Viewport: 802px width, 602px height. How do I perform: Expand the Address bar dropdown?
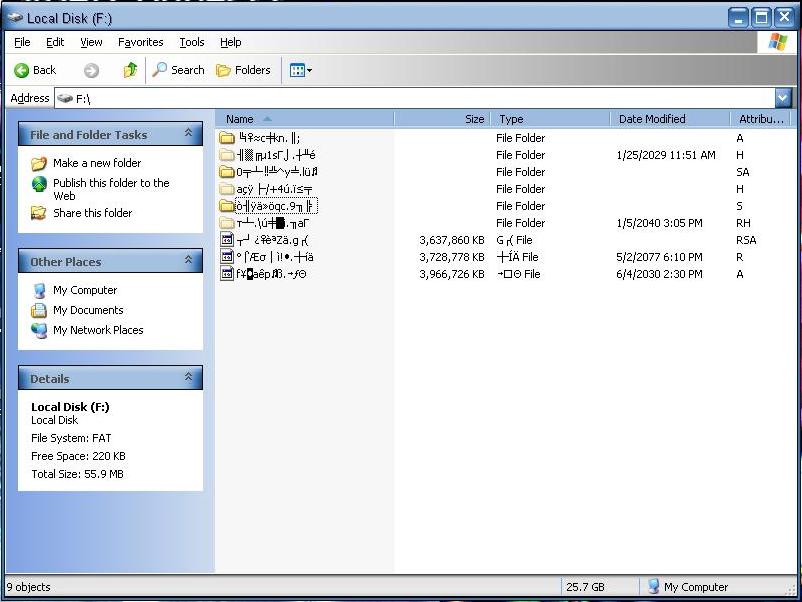783,97
